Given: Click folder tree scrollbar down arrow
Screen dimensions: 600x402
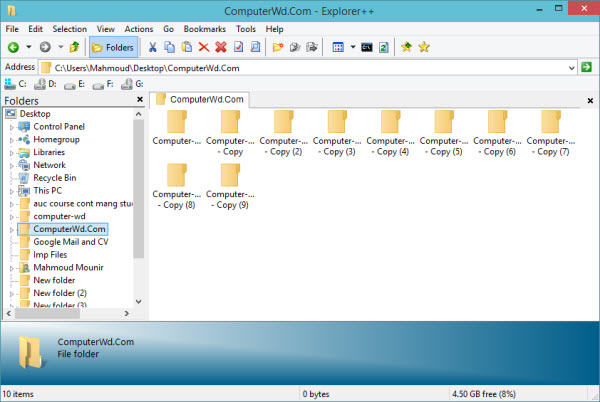Looking at the screenshot, I should pos(139,301).
